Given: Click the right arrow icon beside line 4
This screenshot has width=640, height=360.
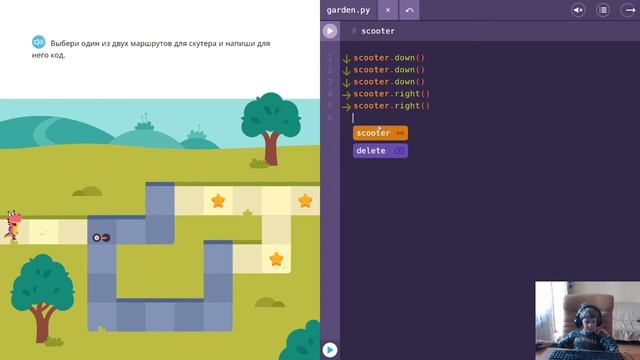Looking at the screenshot, I should tap(347, 95).
